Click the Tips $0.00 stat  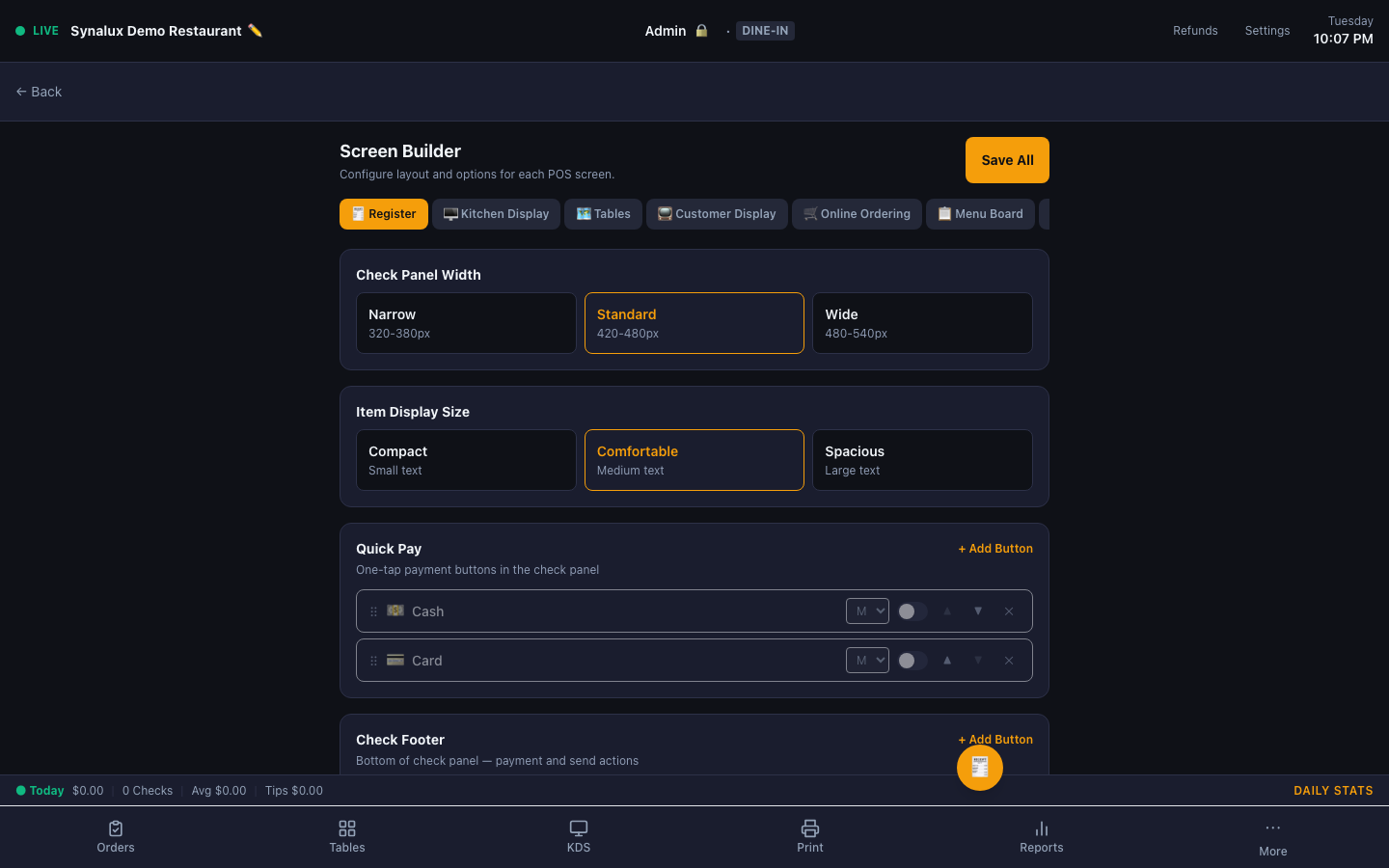pyautogui.click(x=294, y=791)
